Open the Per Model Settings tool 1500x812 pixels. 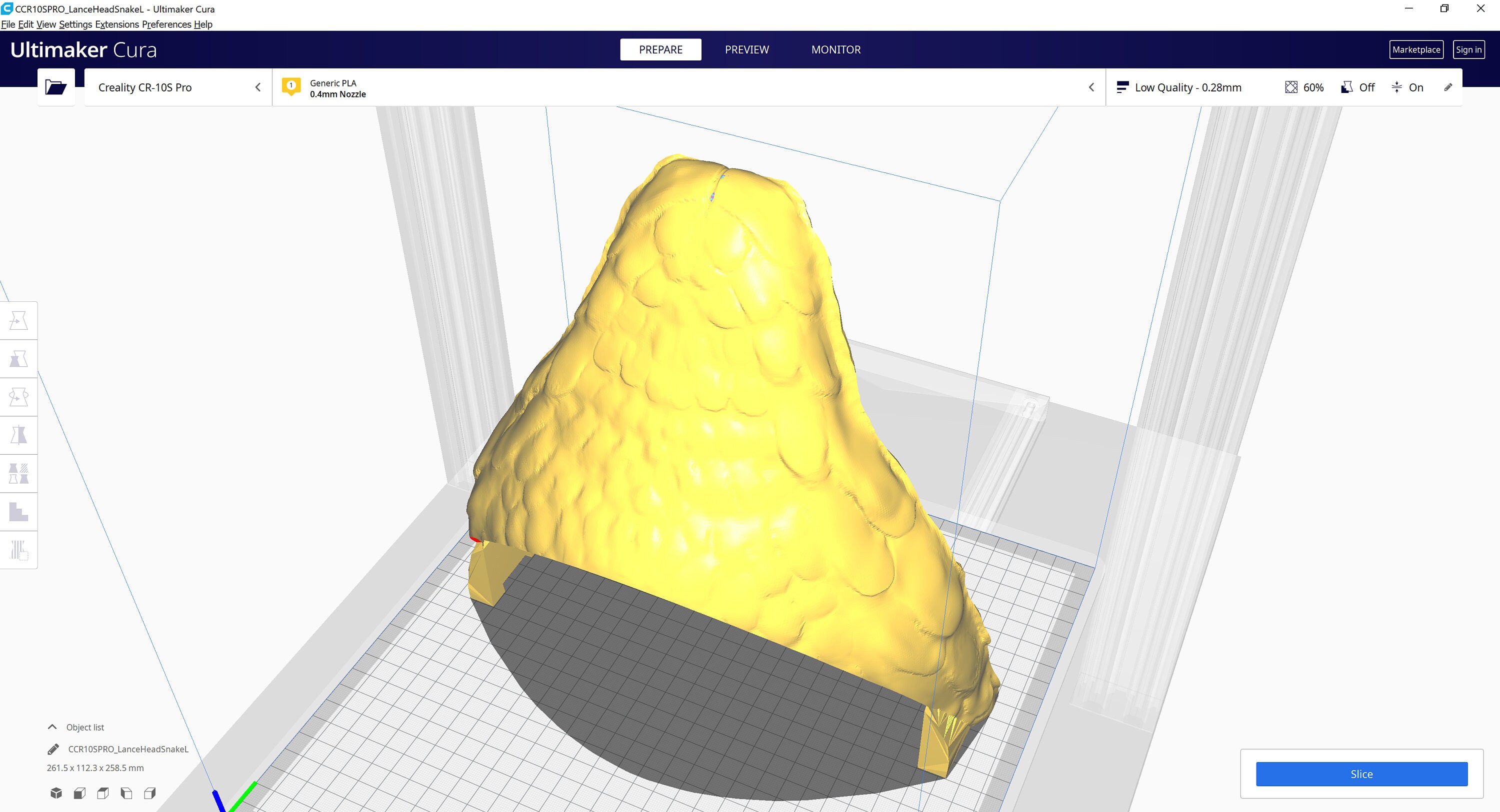click(18, 473)
